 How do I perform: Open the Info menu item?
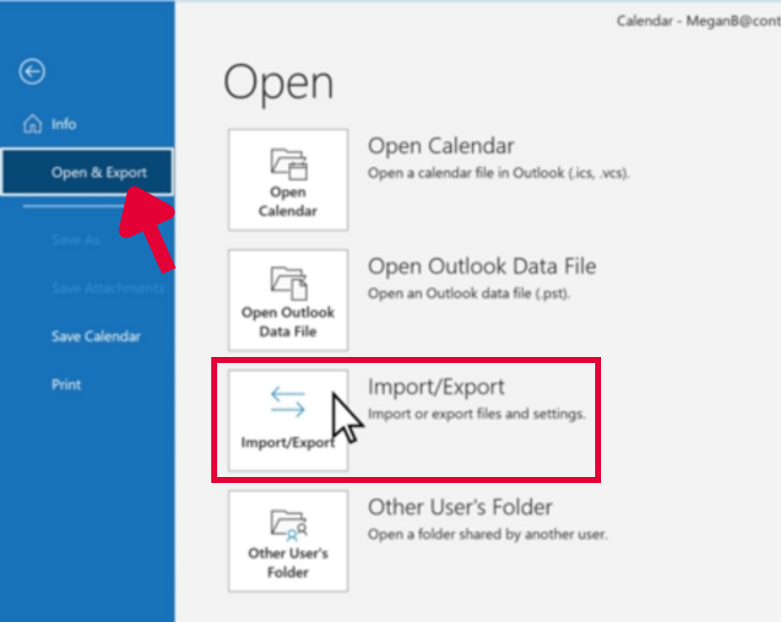point(64,124)
